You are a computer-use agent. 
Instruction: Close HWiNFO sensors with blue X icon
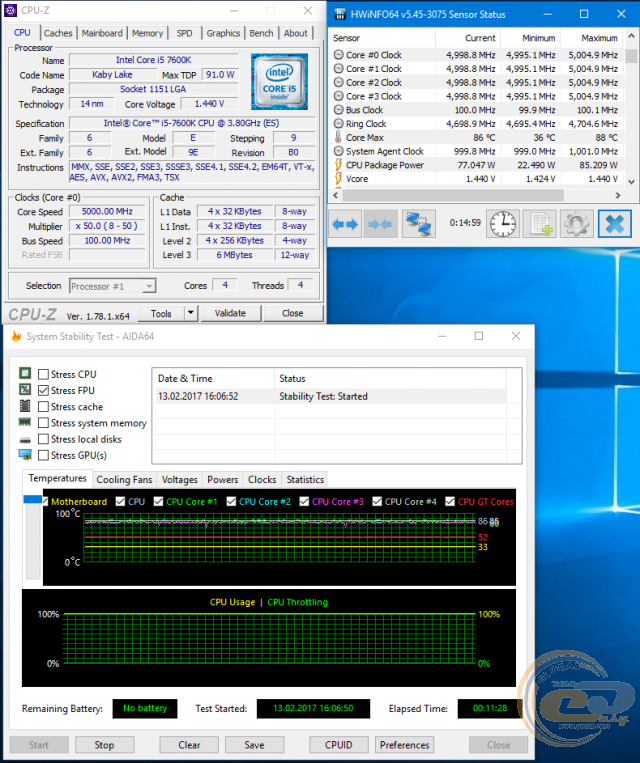pyautogui.click(x=614, y=224)
